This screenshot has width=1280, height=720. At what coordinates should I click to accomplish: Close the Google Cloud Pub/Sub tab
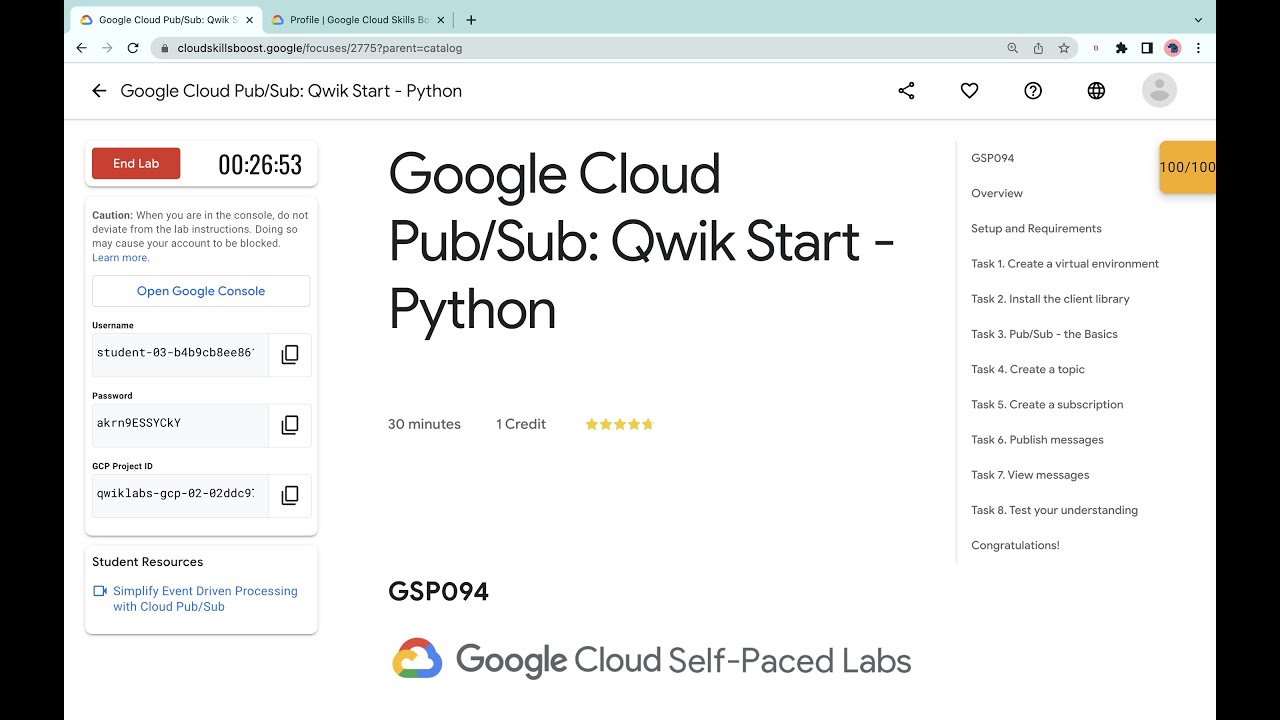(x=250, y=20)
